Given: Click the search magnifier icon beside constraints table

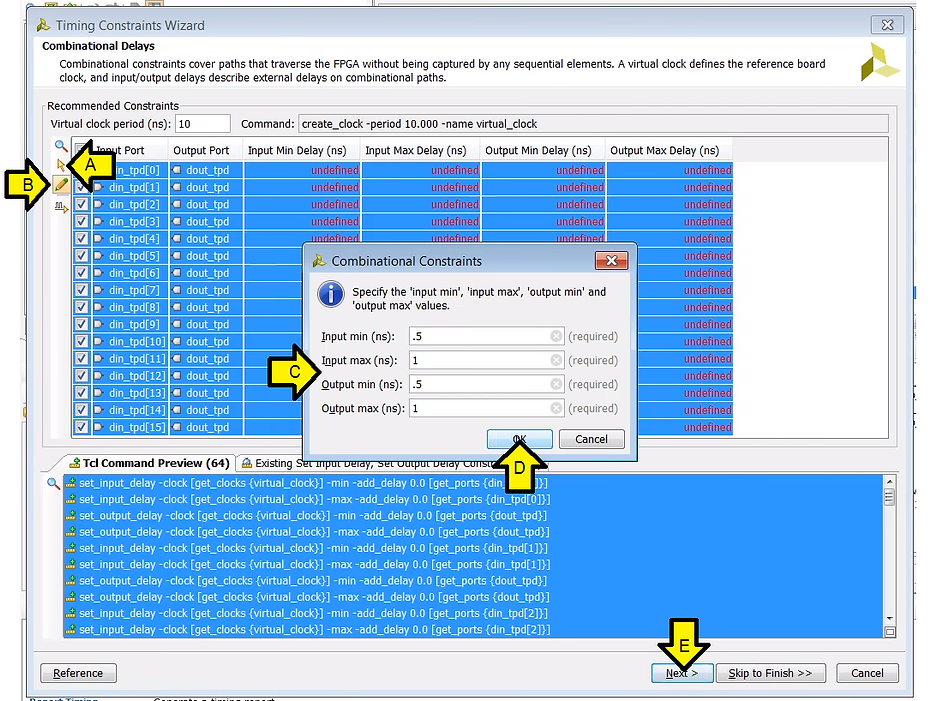Looking at the screenshot, I should tap(61, 147).
